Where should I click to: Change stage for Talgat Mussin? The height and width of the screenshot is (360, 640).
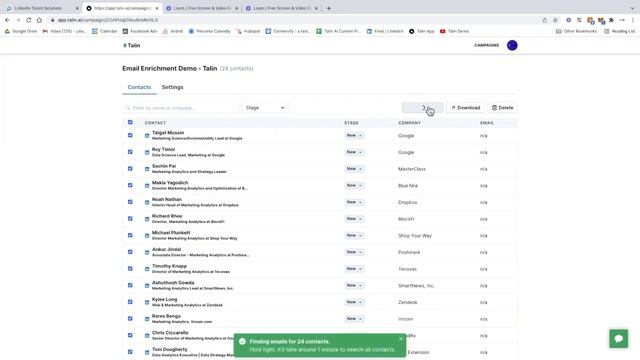354,136
